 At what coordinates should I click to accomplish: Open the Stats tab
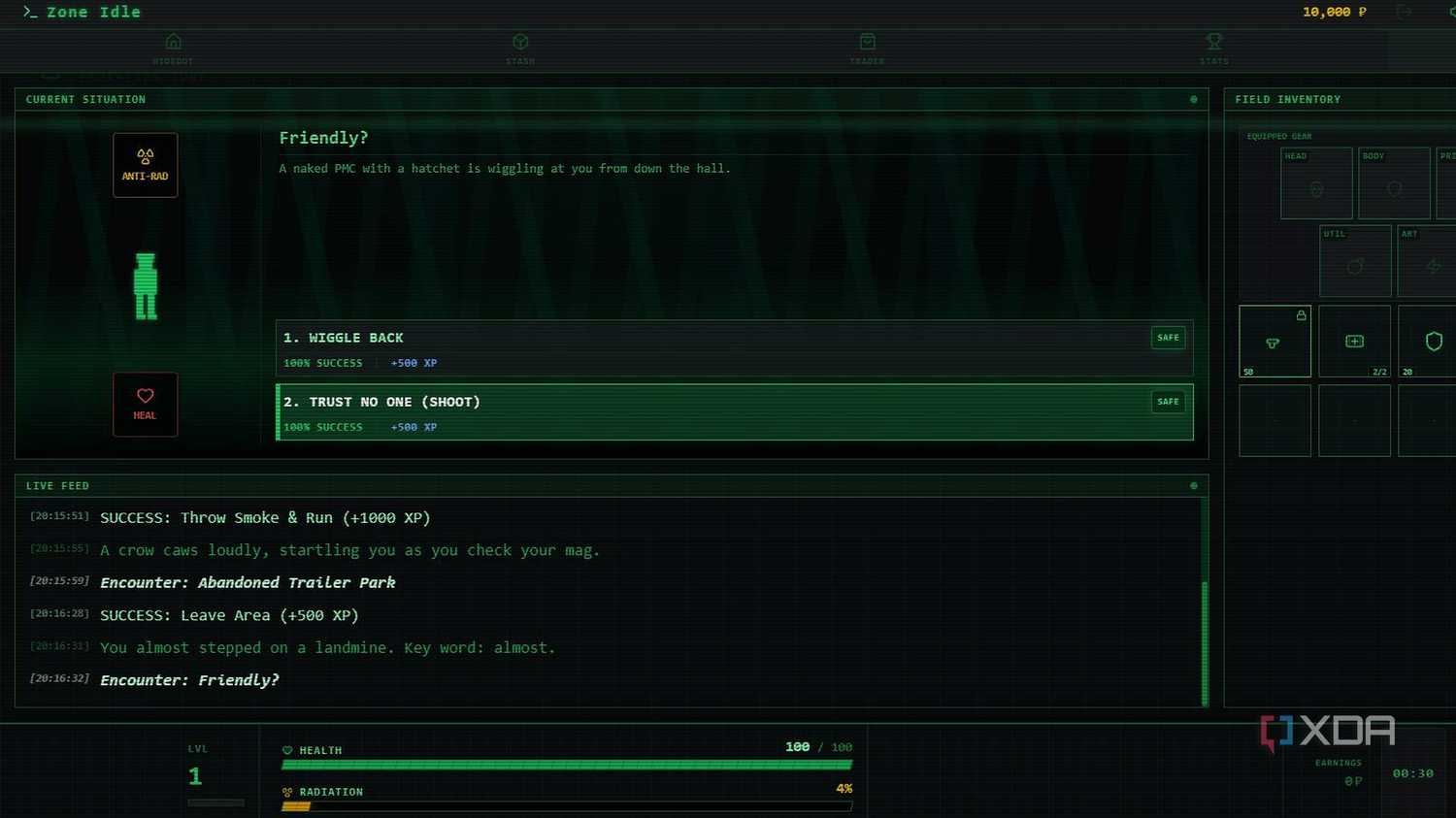1213,49
